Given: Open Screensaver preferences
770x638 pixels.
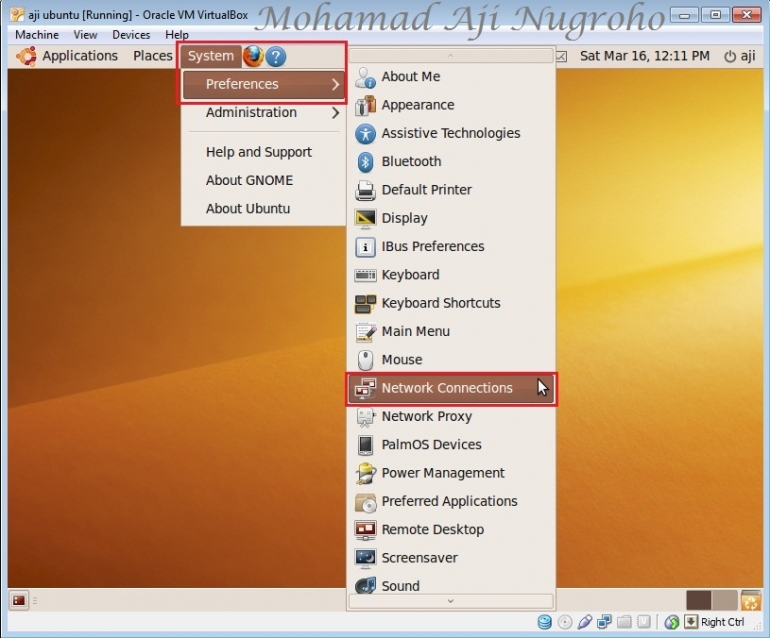Looking at the screenshot, I should click(x=451, y=558).
